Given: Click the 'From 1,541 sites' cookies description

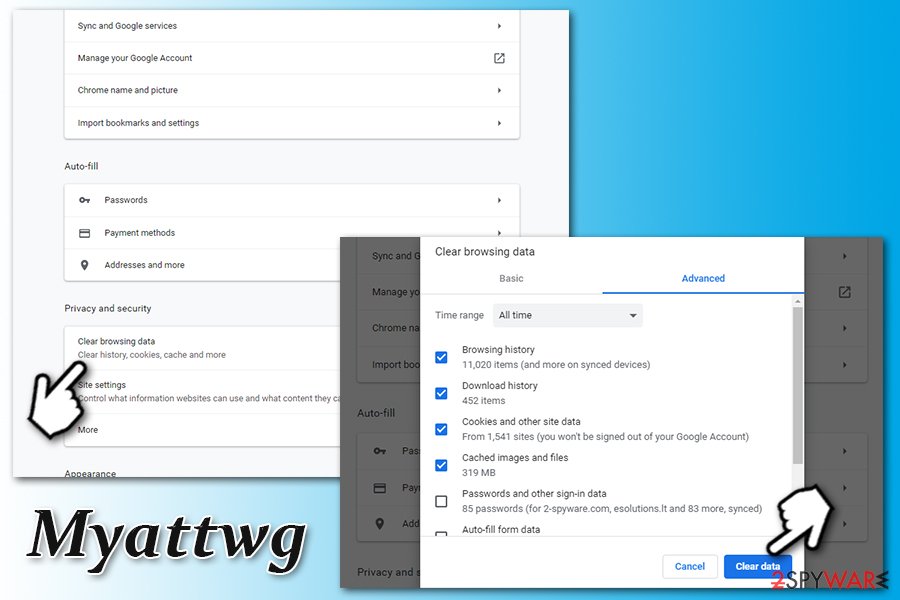Looking at the screenshot, I should pos(606,437).
